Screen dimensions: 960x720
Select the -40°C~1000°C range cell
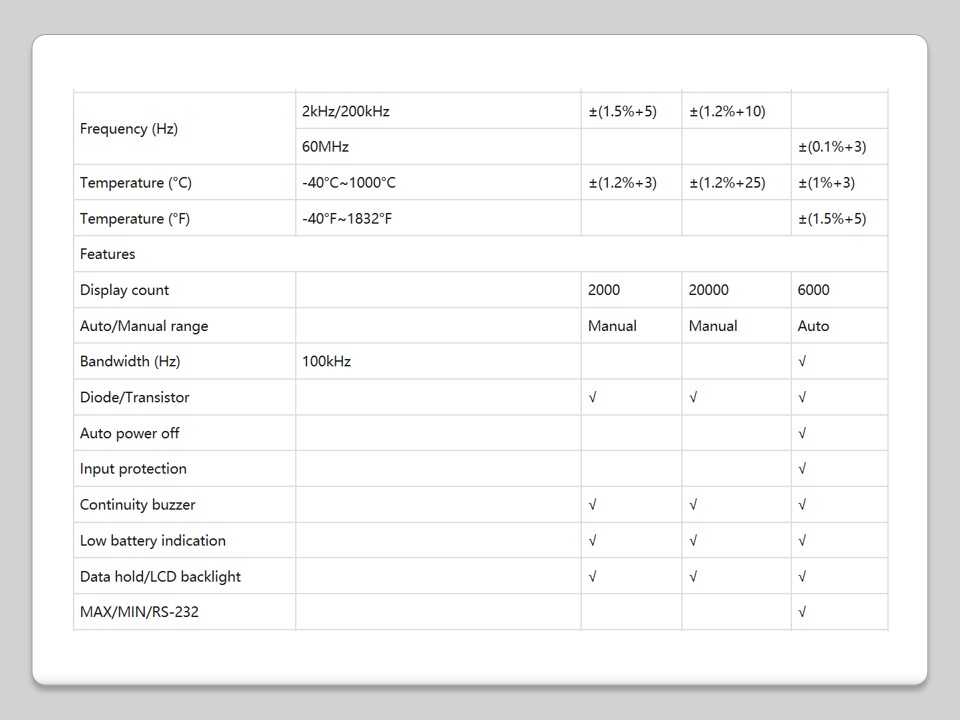pyautogui.click(x=349, y=183)
